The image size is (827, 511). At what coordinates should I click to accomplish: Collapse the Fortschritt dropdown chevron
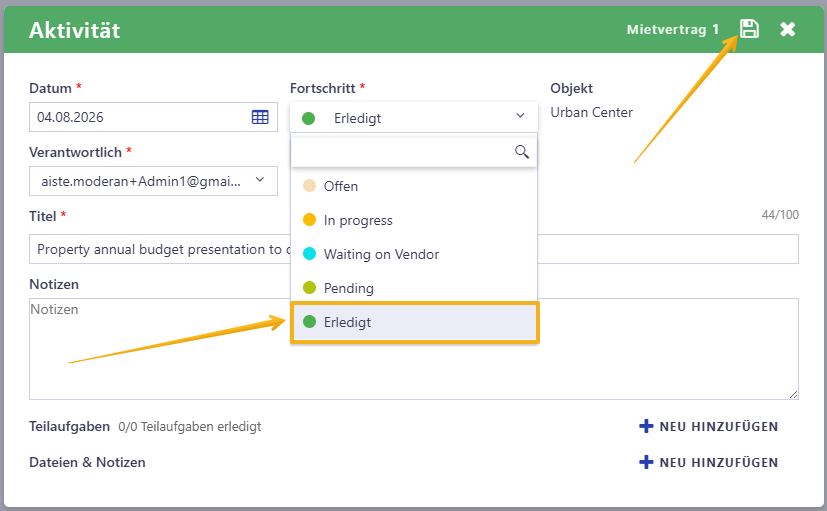[x=520, y=115]
